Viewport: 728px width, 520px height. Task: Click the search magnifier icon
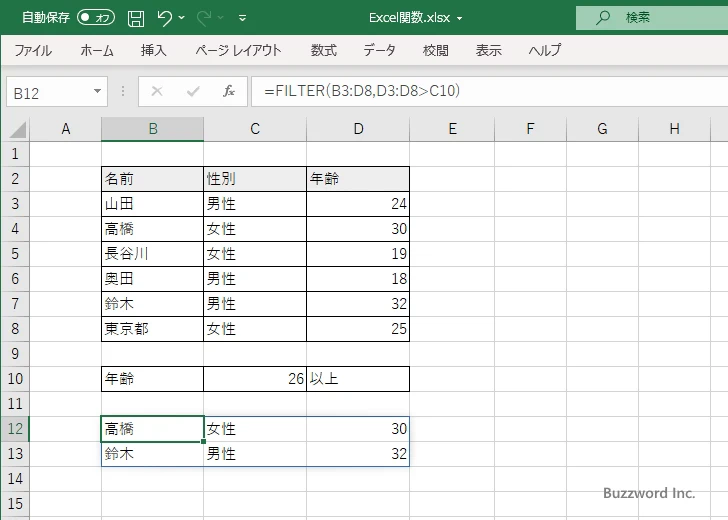click(x=603, y=18)
